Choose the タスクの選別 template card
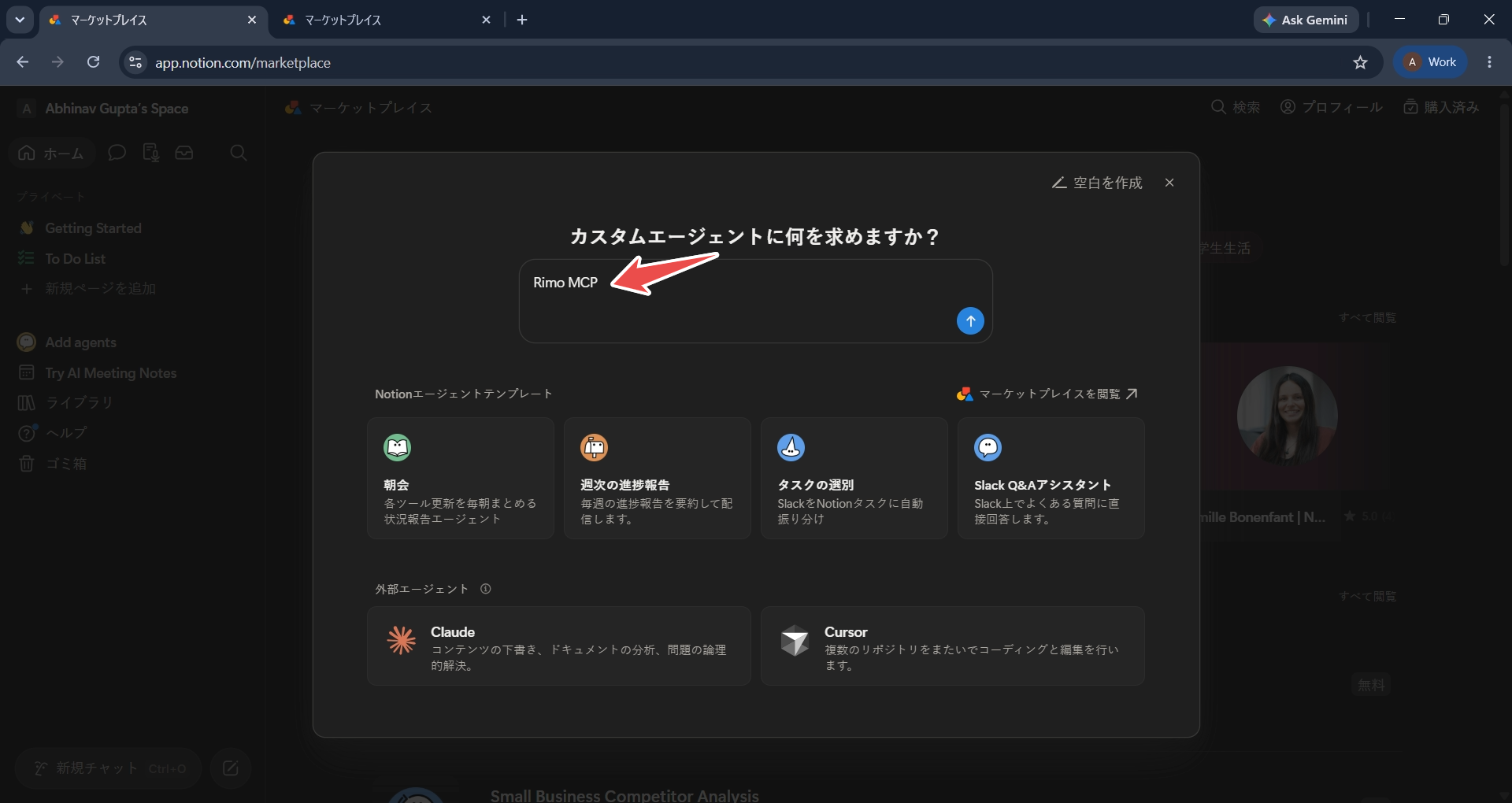This screenshot has height=803, width=1512. pyautogui.click(x=854, y=478)
